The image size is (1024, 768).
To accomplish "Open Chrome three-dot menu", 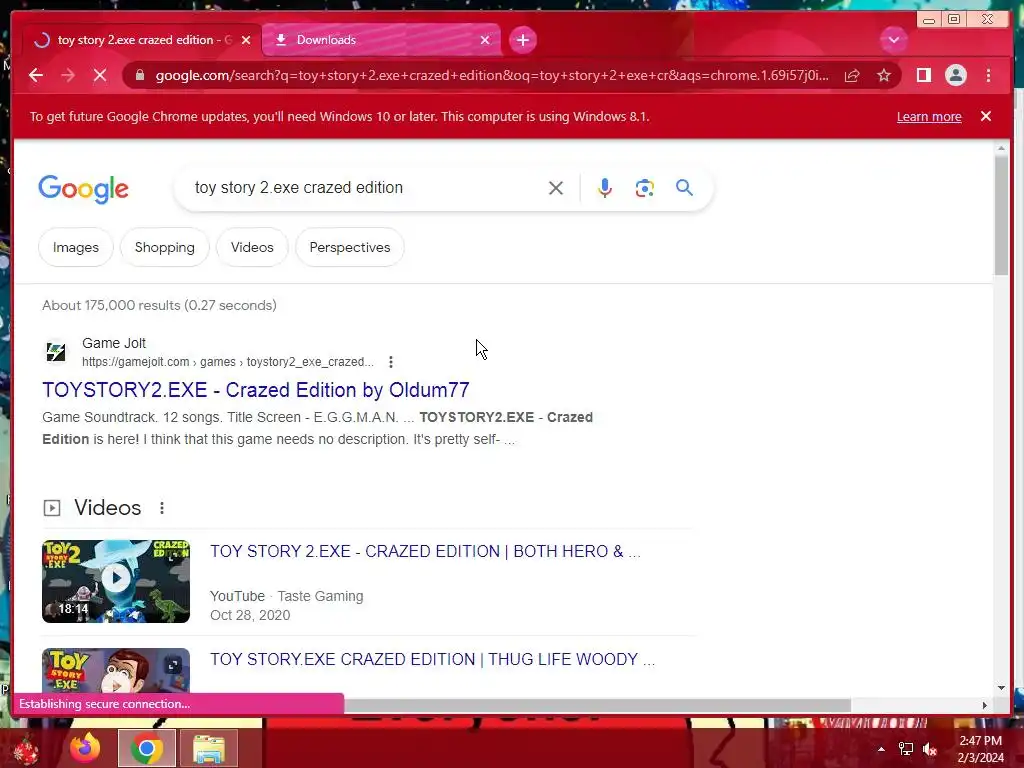I will pos(988,76).
